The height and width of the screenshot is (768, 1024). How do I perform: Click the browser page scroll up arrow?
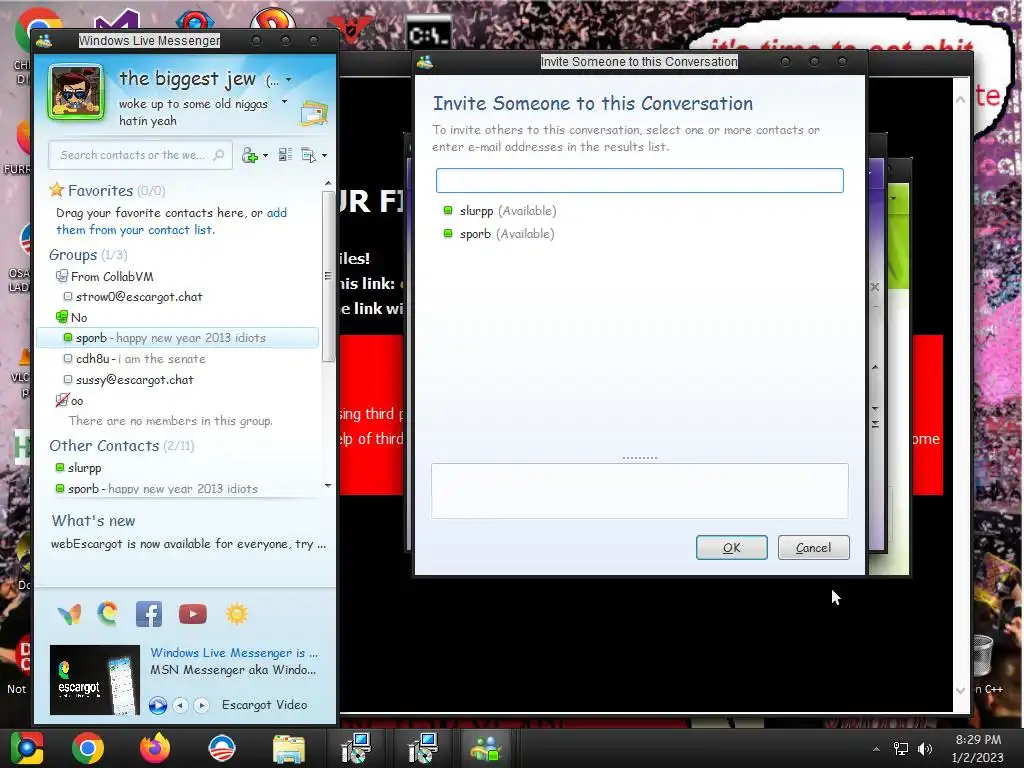coord(961,100)
